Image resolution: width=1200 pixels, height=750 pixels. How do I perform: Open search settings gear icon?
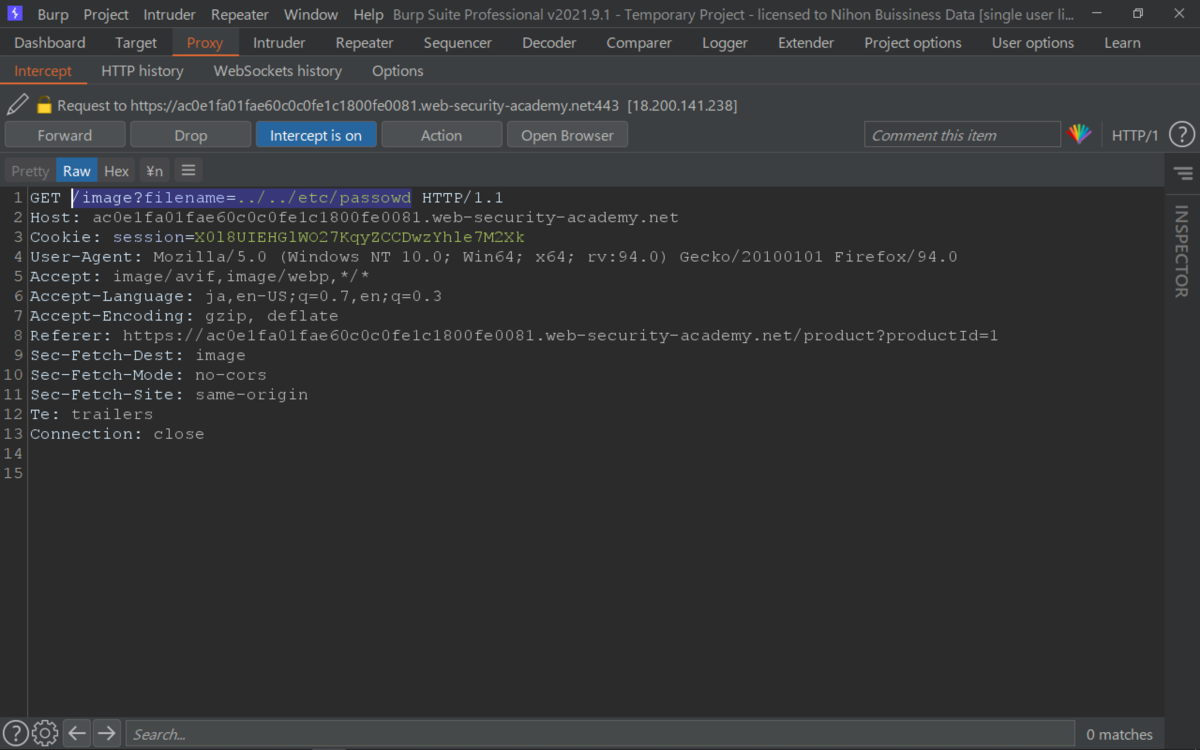click(x=45, y=733)
